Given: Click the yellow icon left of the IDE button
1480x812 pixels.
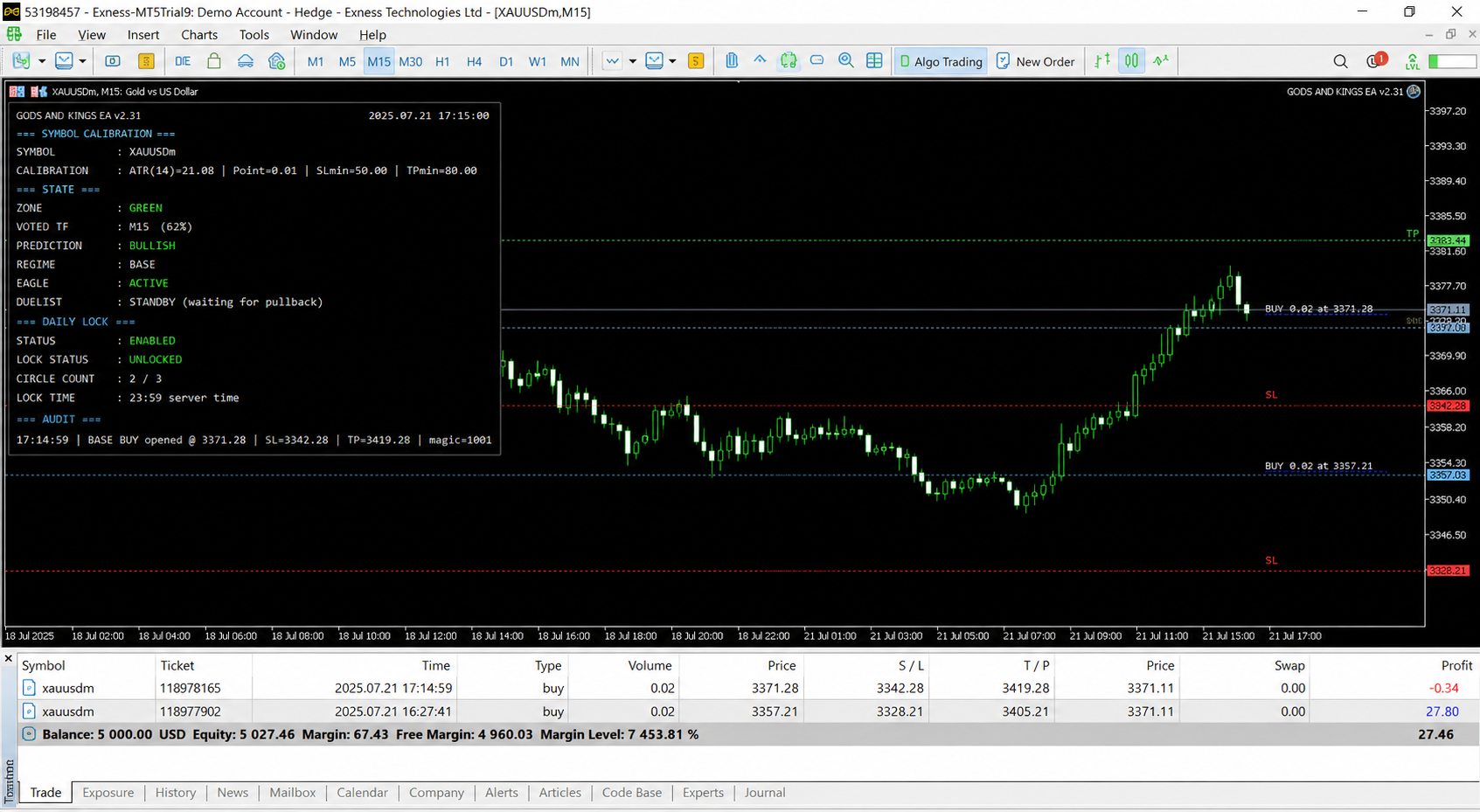Looking at the screenshot, I should coord(146,61).
